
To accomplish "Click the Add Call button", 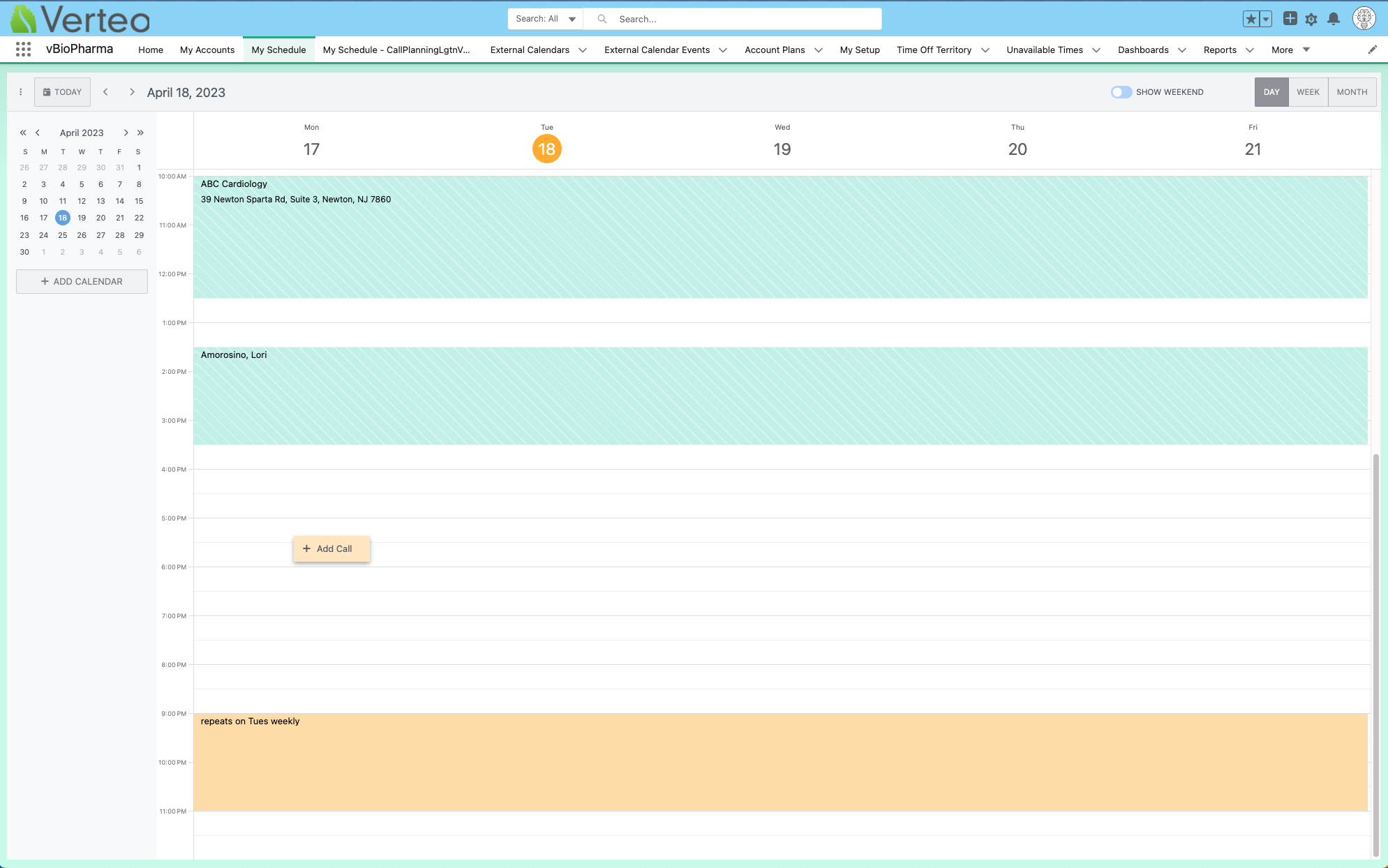I will 332,548.
